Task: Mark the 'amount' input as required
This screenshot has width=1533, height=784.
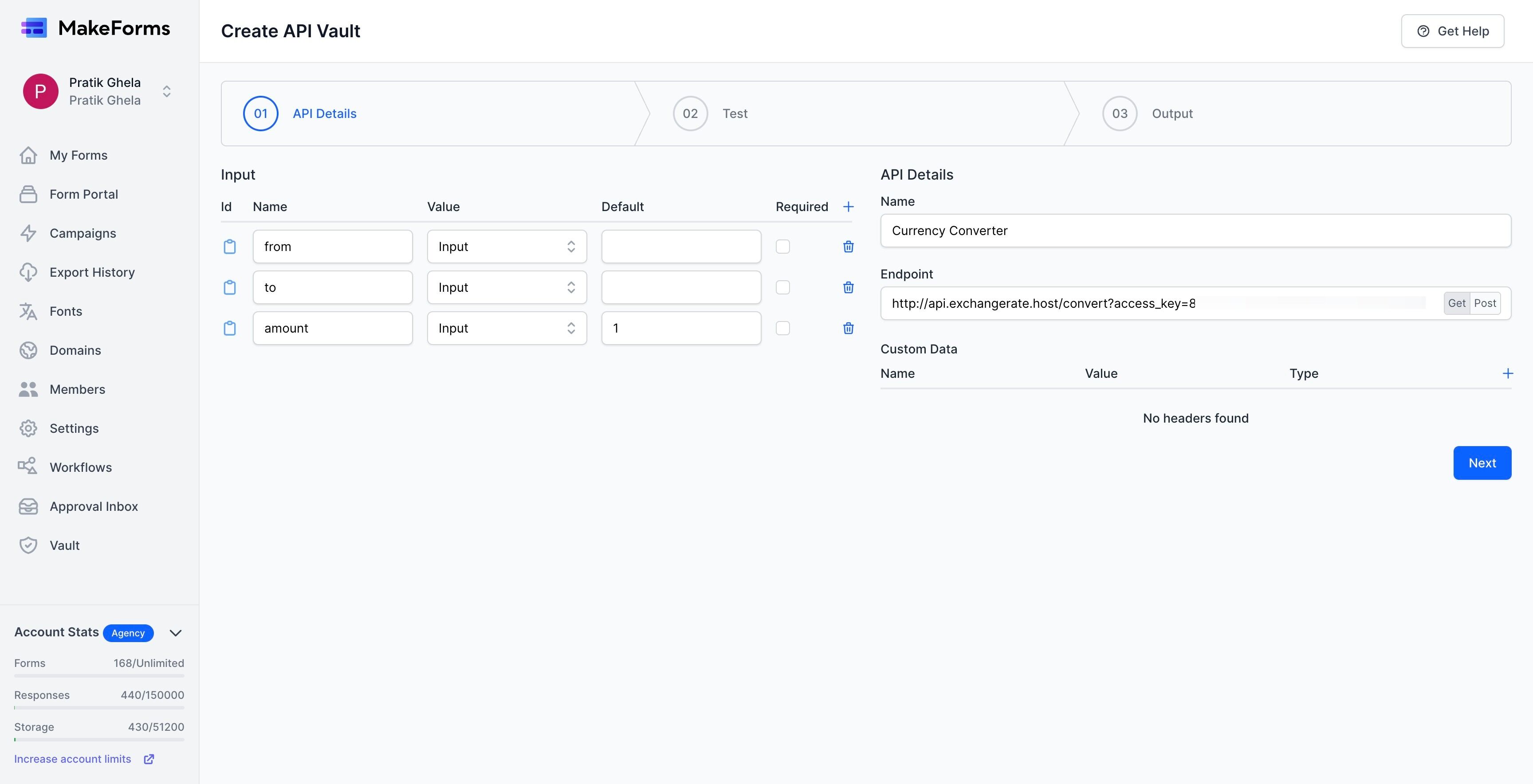Action: 782,328
